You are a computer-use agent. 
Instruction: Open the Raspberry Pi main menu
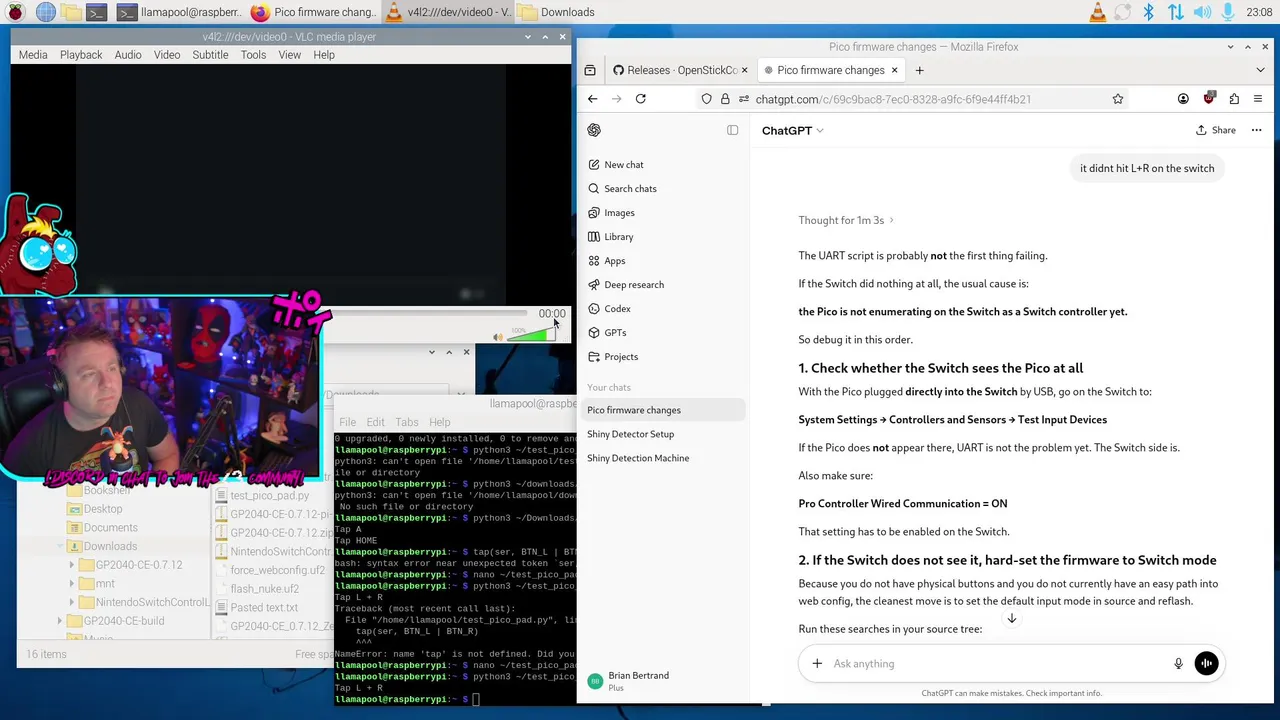click(16, 12)
